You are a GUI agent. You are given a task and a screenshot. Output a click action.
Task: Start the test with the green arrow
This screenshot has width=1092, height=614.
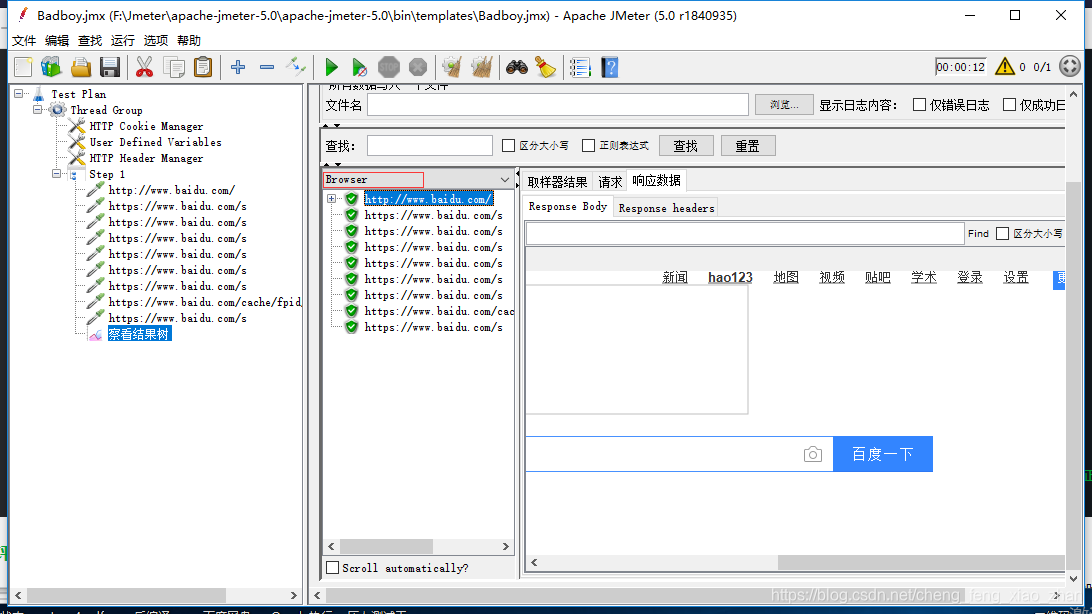(x=332, y=68)
